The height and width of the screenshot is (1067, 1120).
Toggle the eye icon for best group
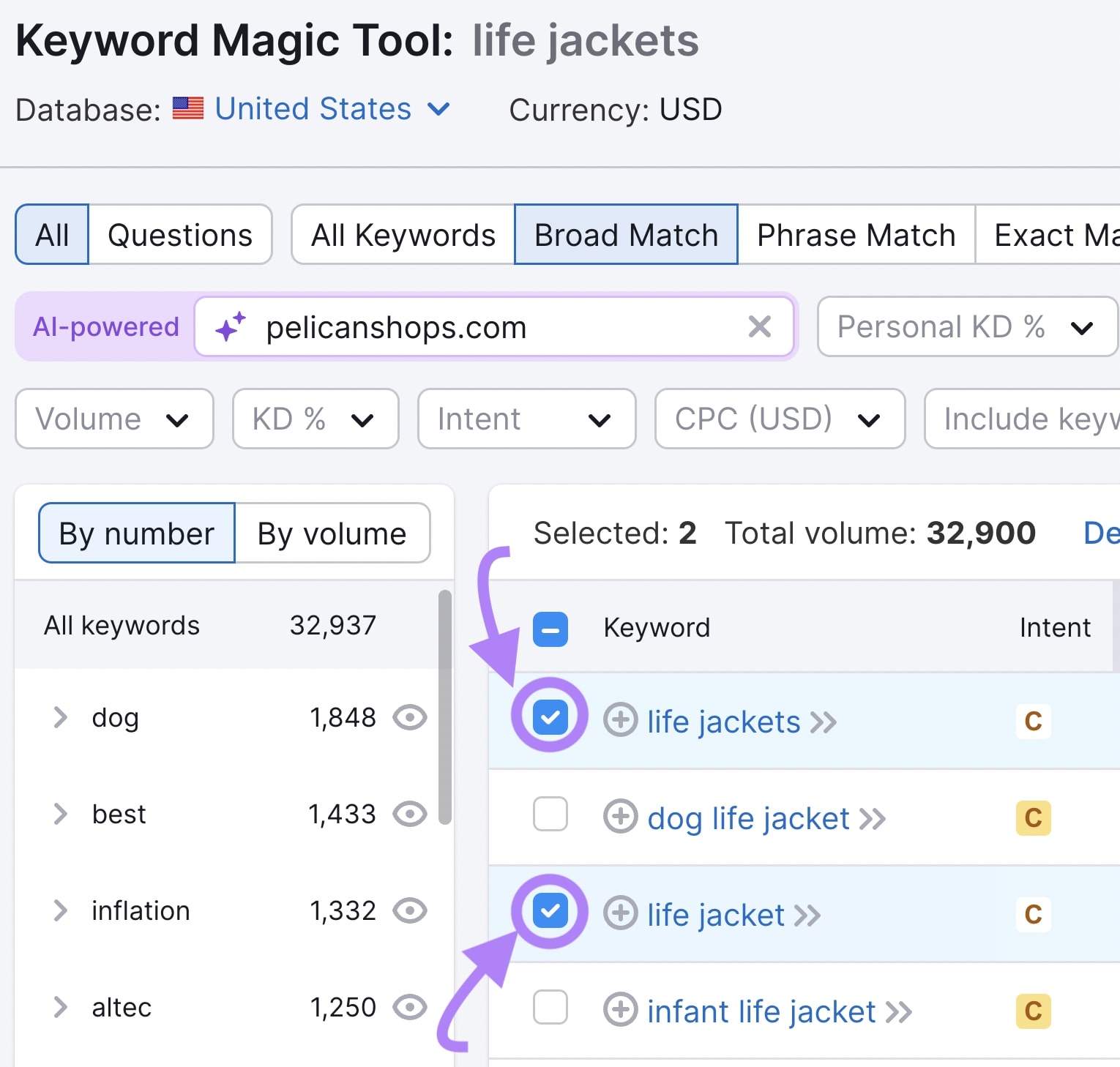[410, 814]
